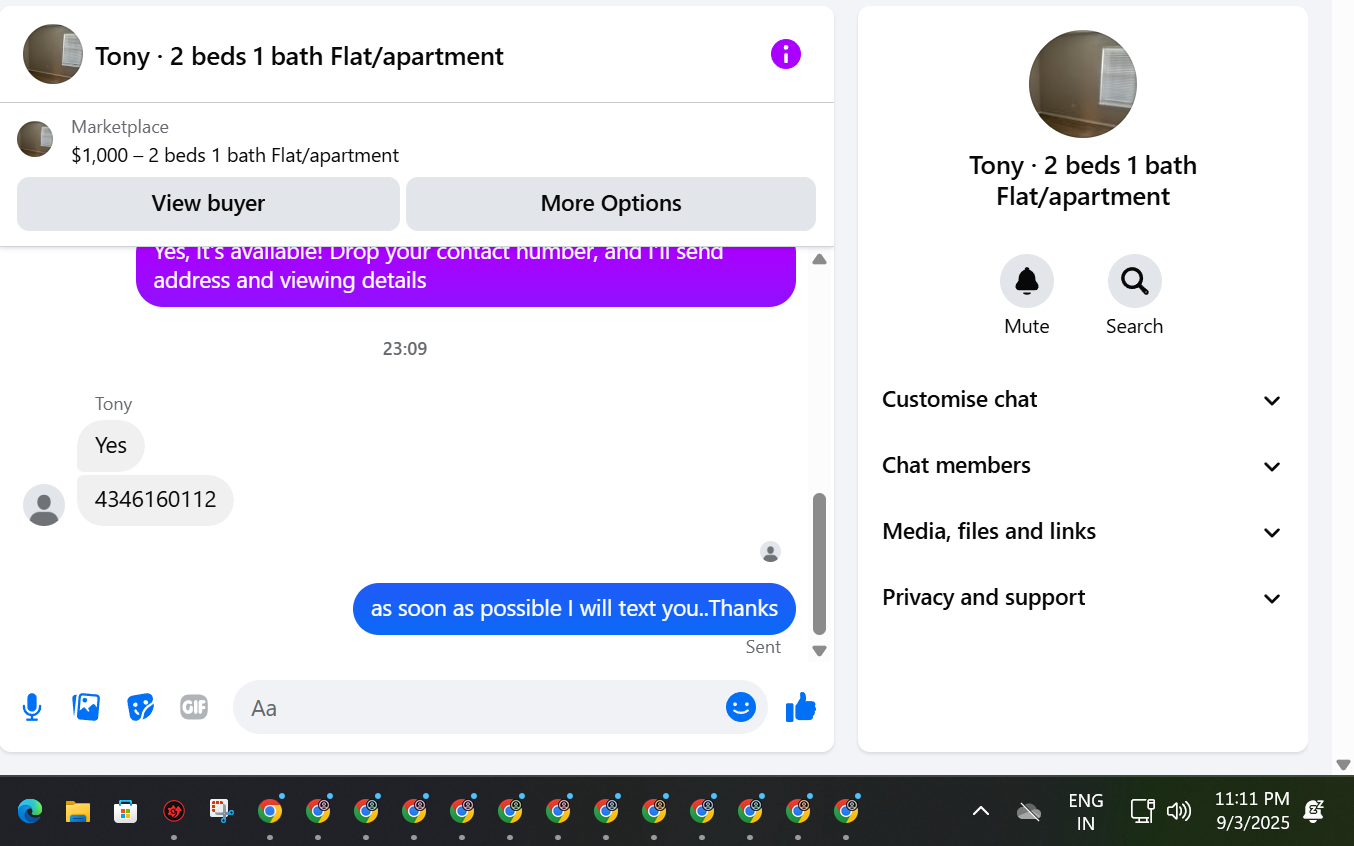Open conversation information with the purple info icon
The width and height of the screenshot is (1354, 846).
pos(786,54)
